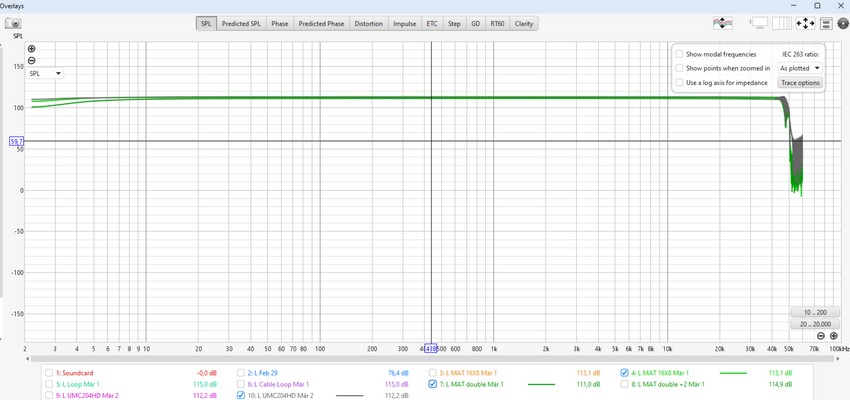850x400 pixels.
Task: Enable the 1: Soundcard trace checkbox
Action: coord(49,373)
